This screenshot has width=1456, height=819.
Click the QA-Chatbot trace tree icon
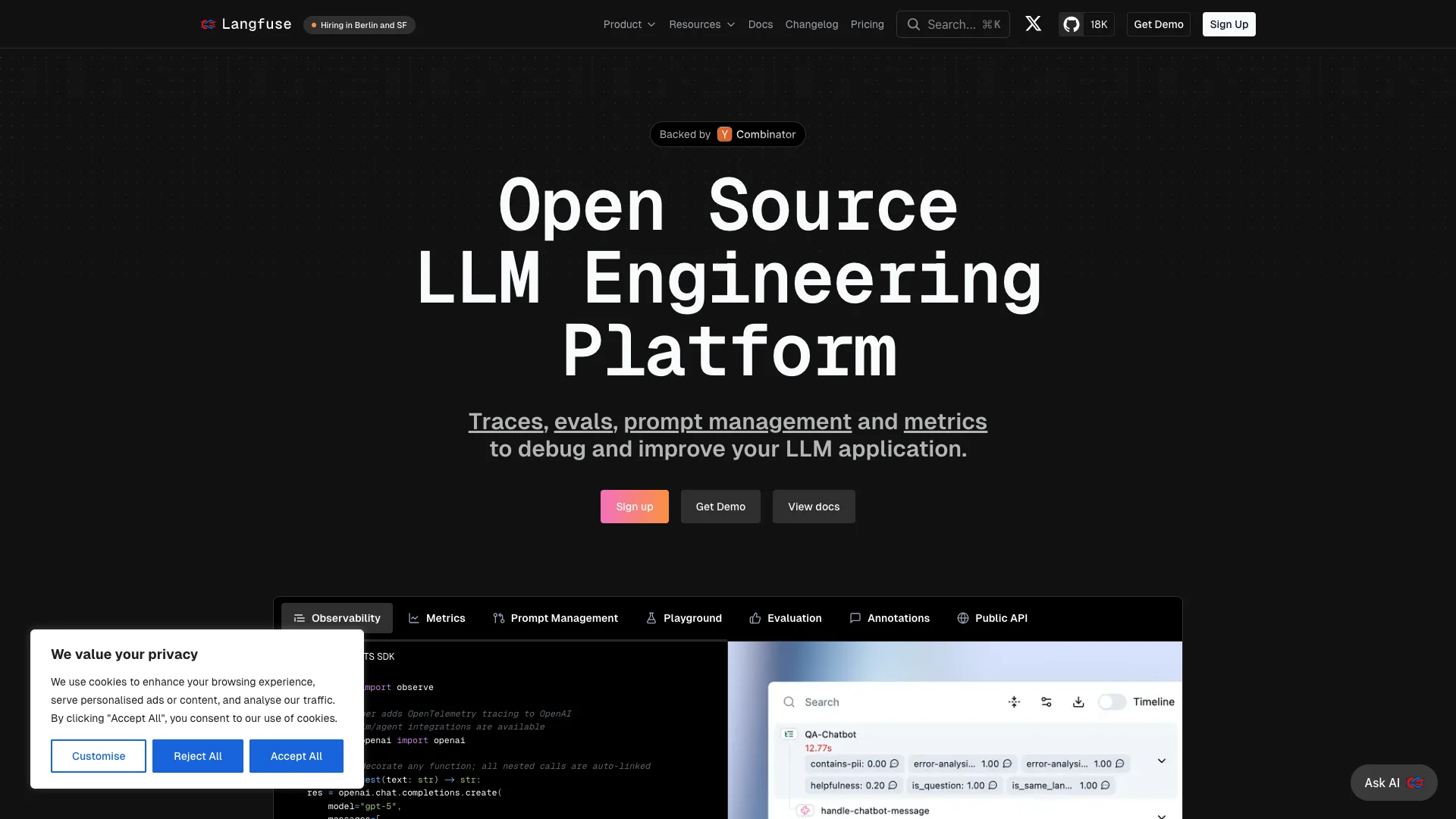pyautogui.click(x=789, y=734)
